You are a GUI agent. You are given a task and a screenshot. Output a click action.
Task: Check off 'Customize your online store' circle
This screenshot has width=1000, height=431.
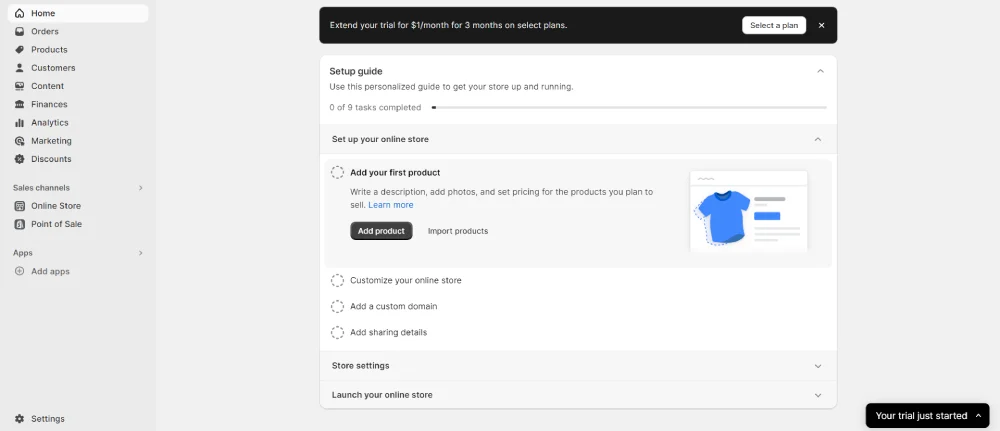click(x=338, y=281)
